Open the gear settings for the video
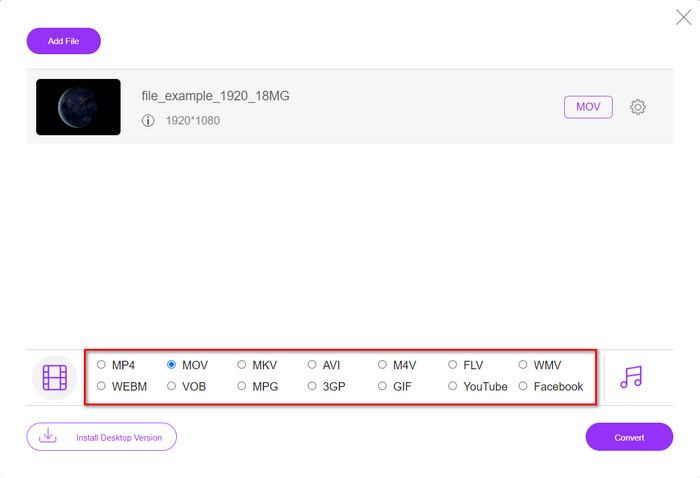Image resolution: width=700 pixels, height=478 pixels. pos(637,107)
